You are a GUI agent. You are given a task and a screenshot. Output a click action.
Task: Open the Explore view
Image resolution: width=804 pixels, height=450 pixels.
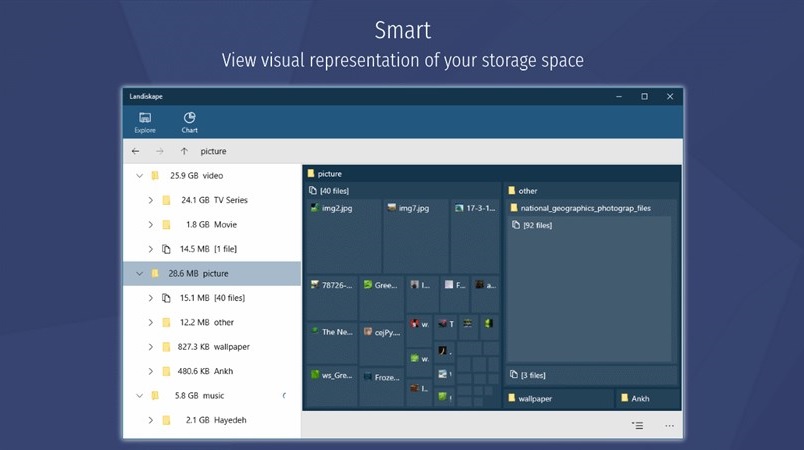pos(145,122)
